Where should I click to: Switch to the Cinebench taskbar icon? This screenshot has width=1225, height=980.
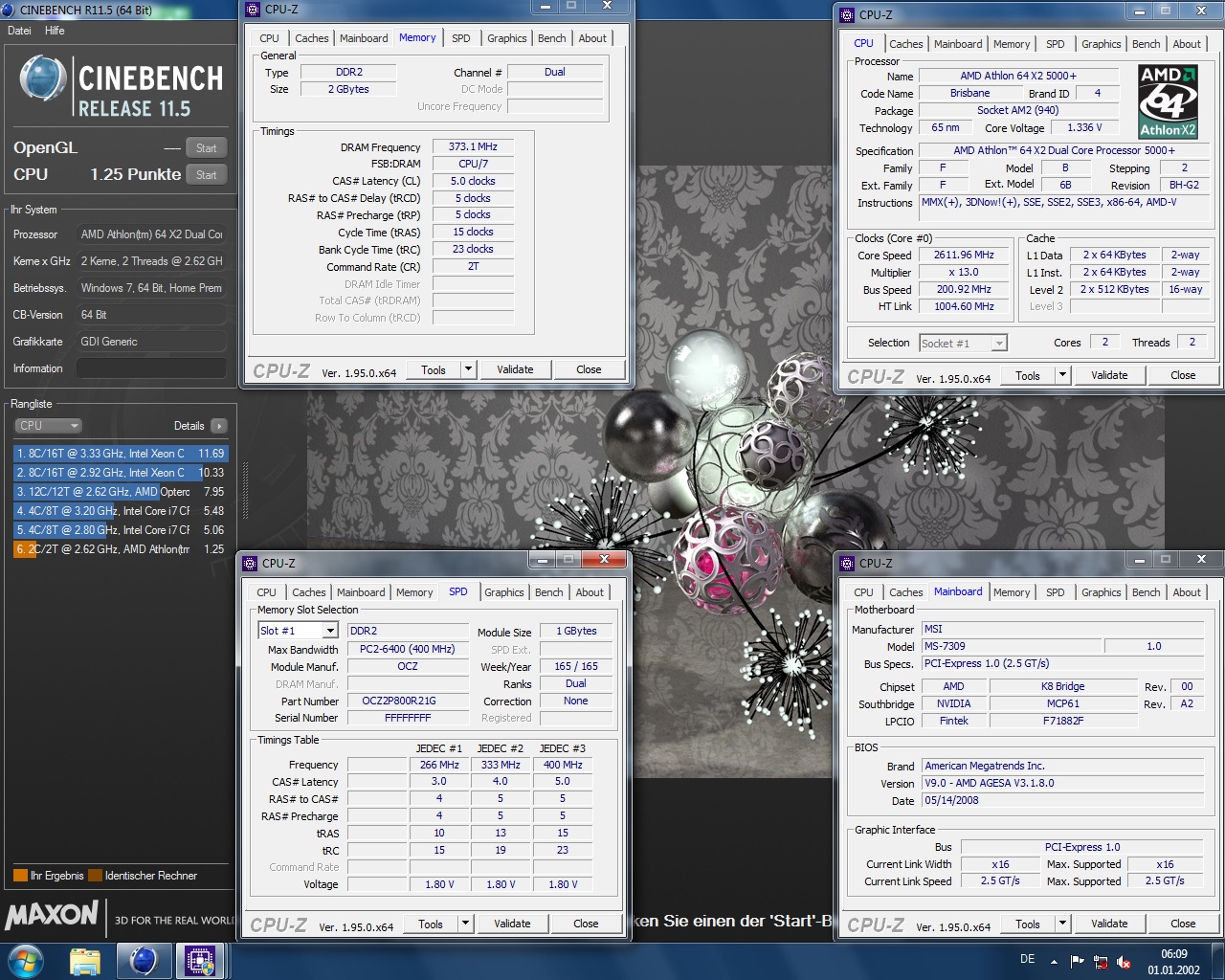pos(144,961)
